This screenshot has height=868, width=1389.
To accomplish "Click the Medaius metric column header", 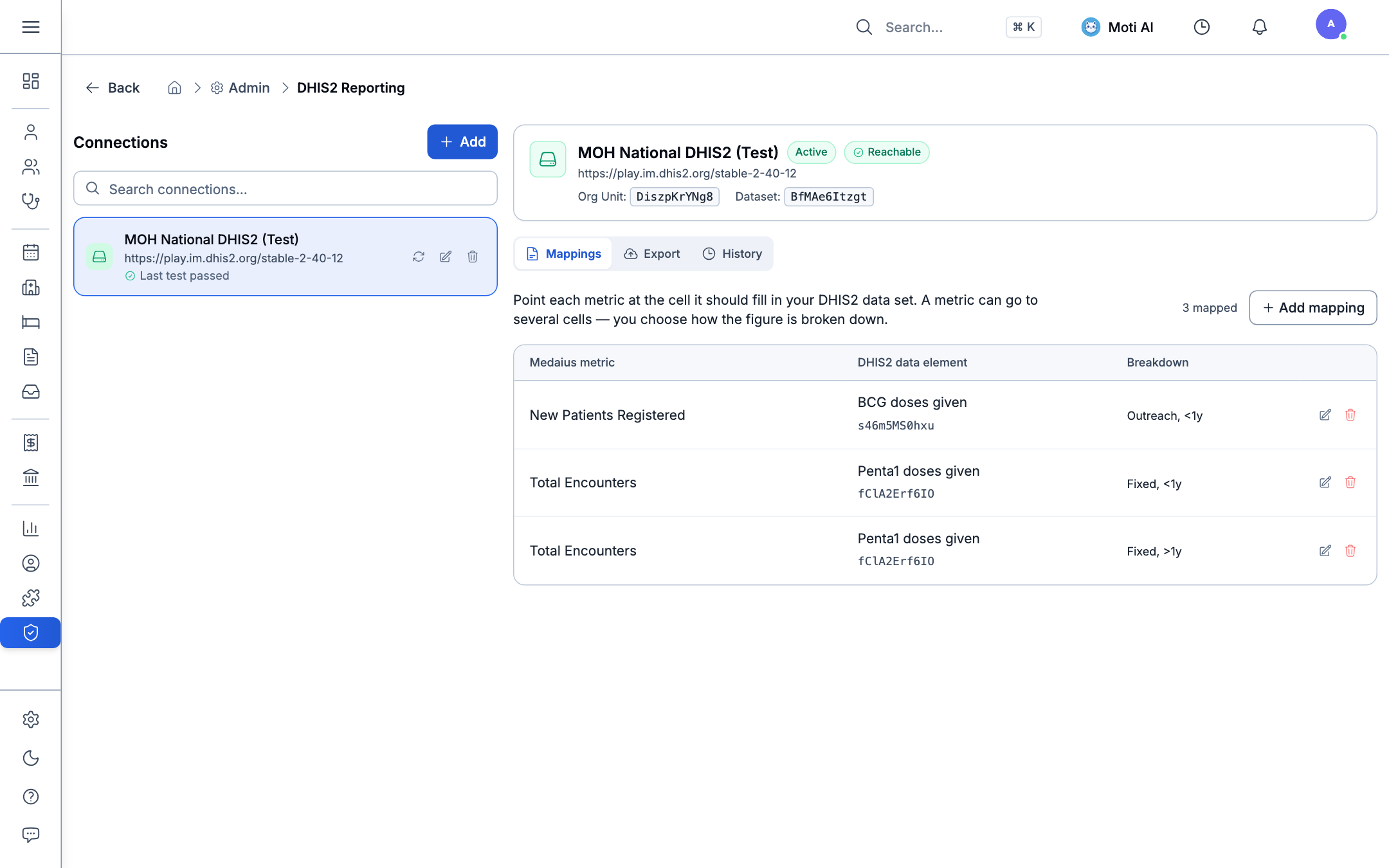I will point(572,363).
